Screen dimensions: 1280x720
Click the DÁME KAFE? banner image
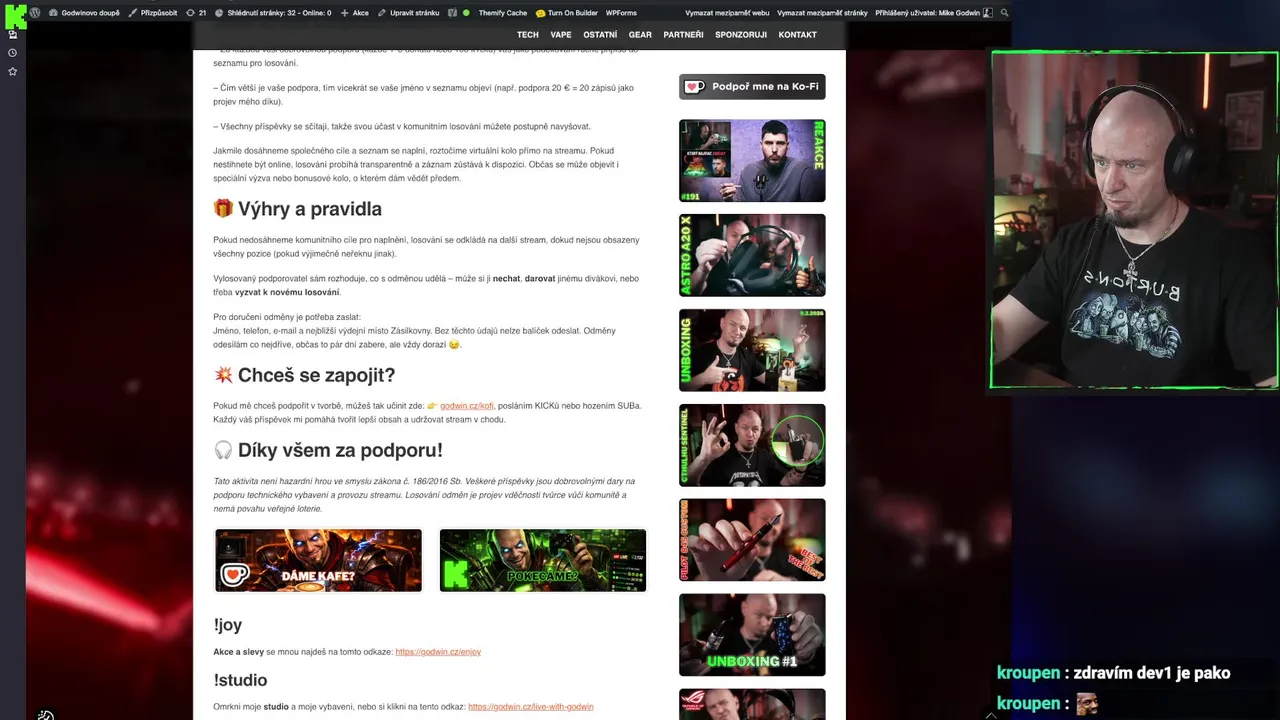coord(318,560)
